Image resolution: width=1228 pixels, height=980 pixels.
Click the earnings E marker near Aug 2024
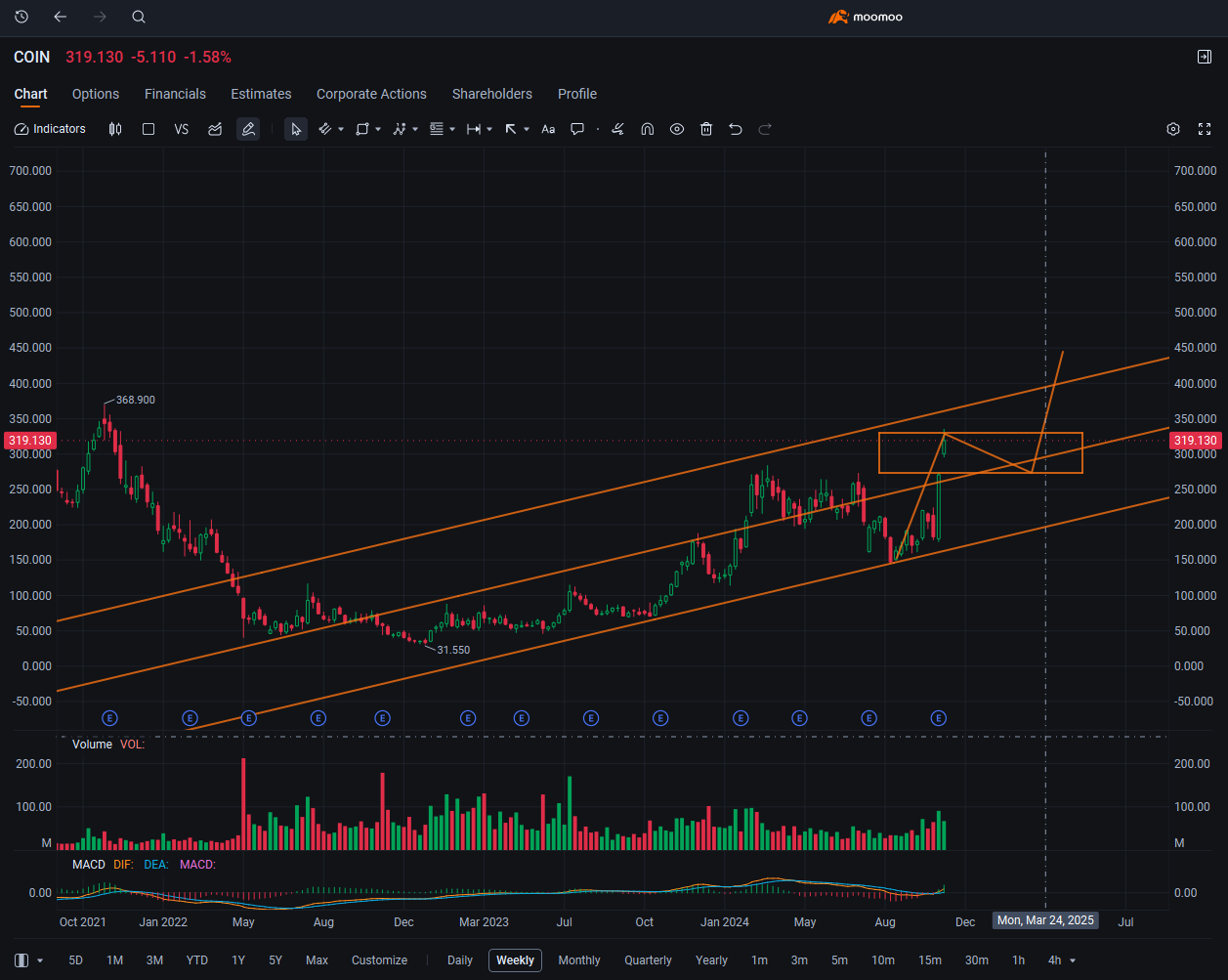coord(868,718)
